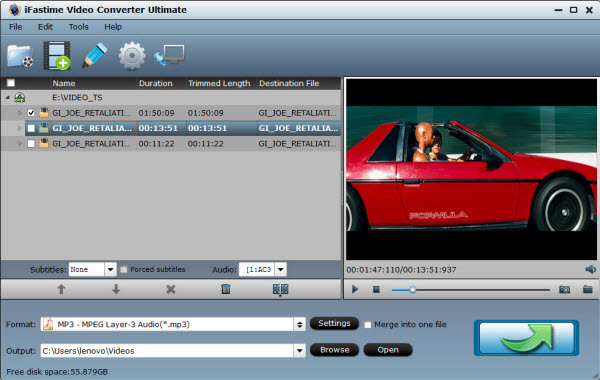Click the Settings button
The image size is (600, 380).
[x=334, y=323]
